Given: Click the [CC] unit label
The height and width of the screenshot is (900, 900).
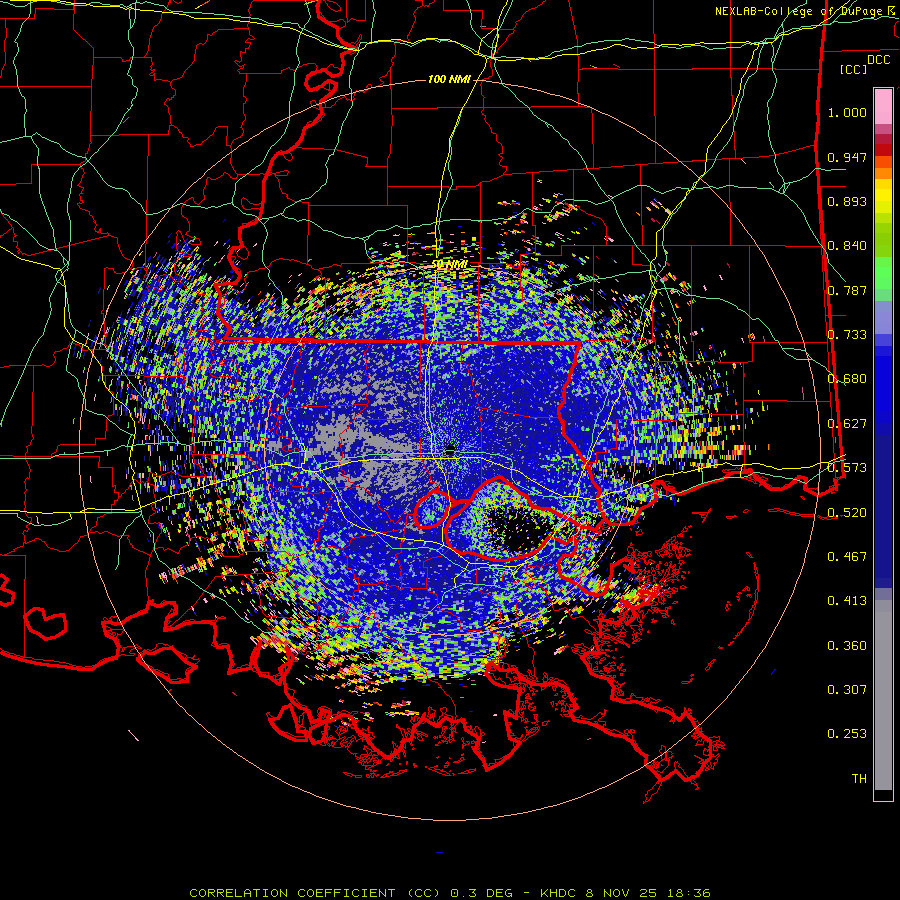Looking at the screenshot, I should [x=853, y=69].
